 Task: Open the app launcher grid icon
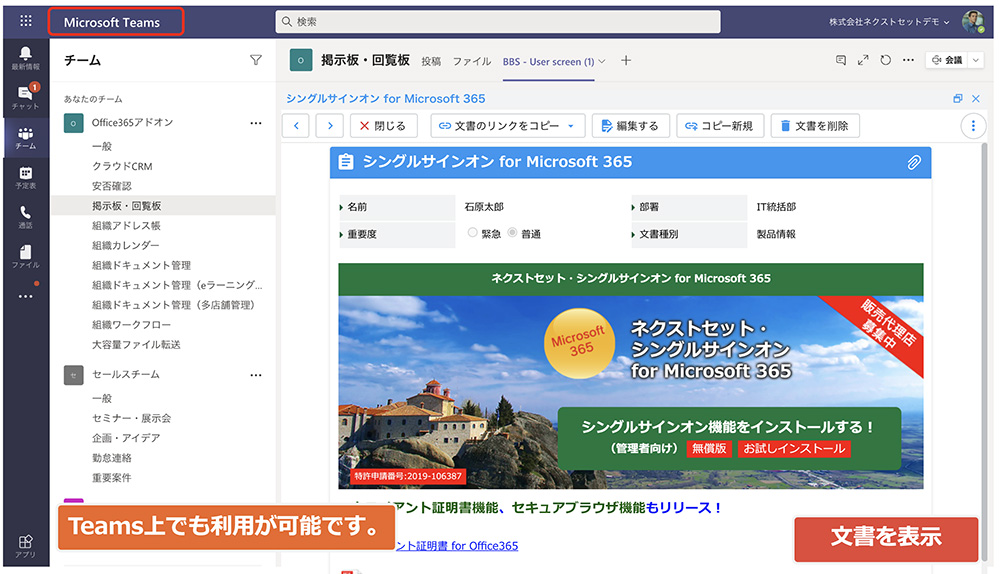[x=26, y=21]
